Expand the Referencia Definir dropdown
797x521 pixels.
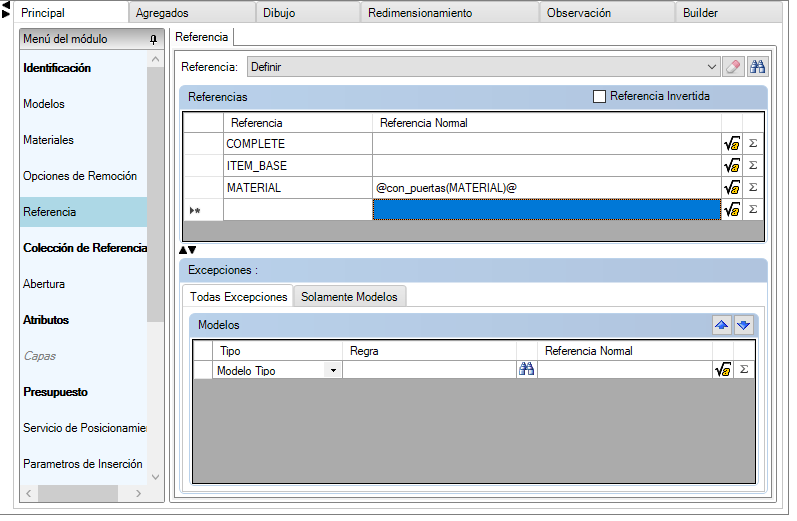[711, 67]
